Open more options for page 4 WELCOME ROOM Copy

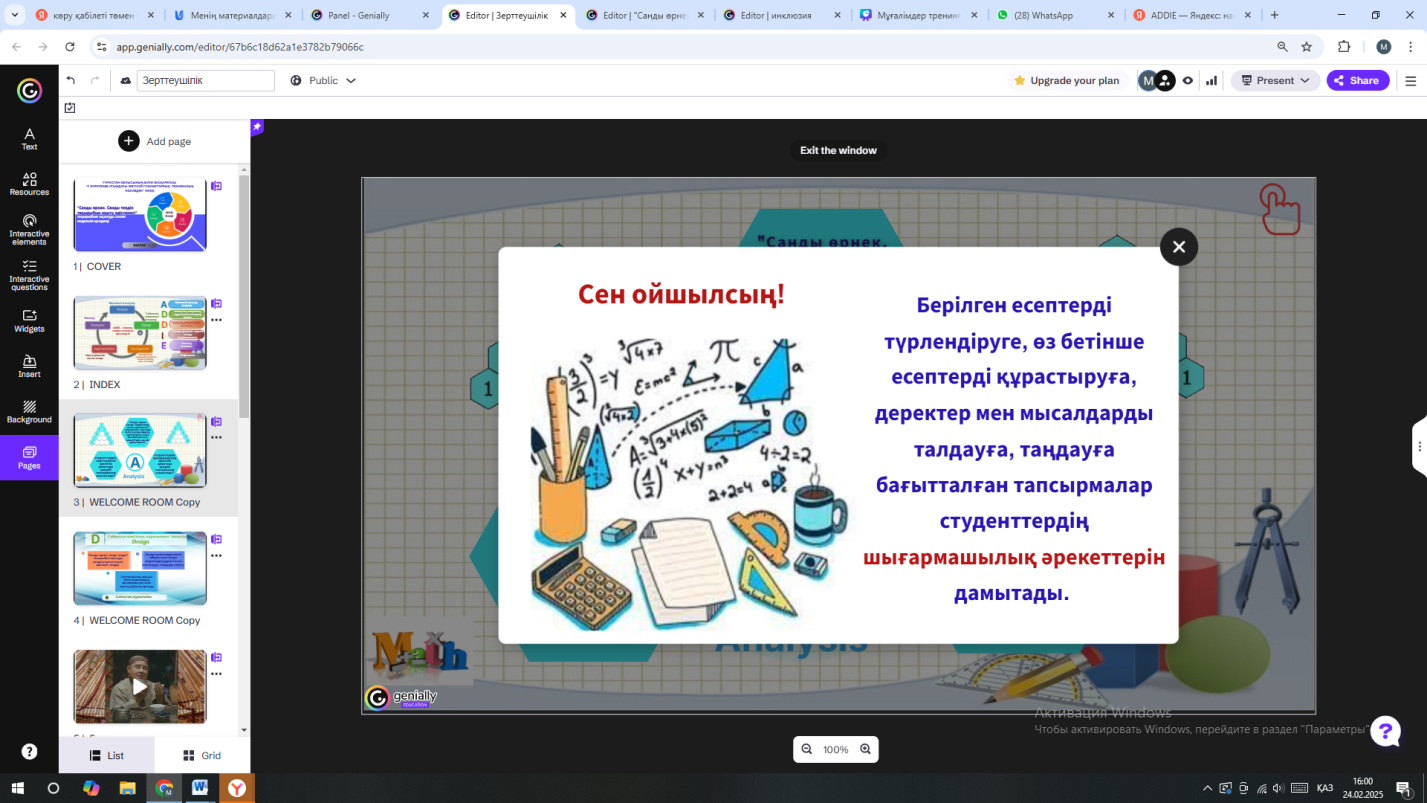pyautogui.click(x=216, y=556)
